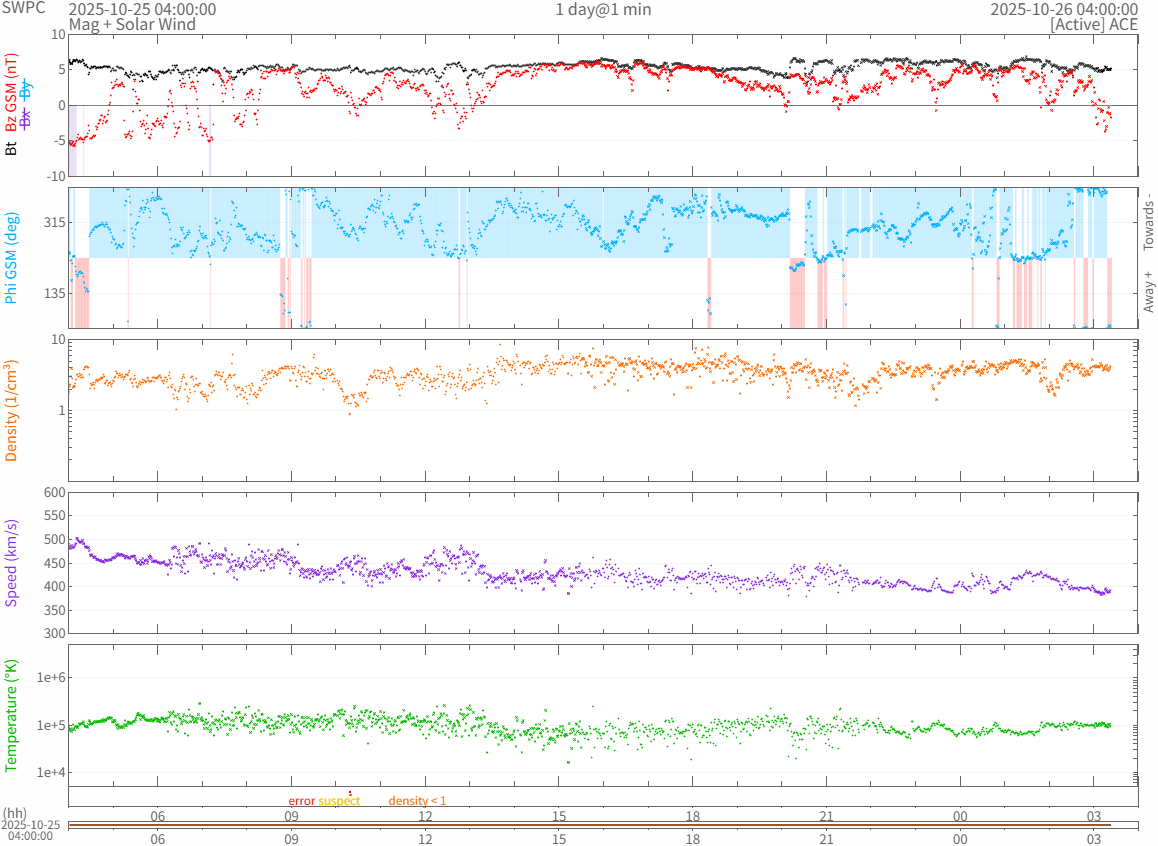Open the [Active] ACE source selector

click(1094, 23)
